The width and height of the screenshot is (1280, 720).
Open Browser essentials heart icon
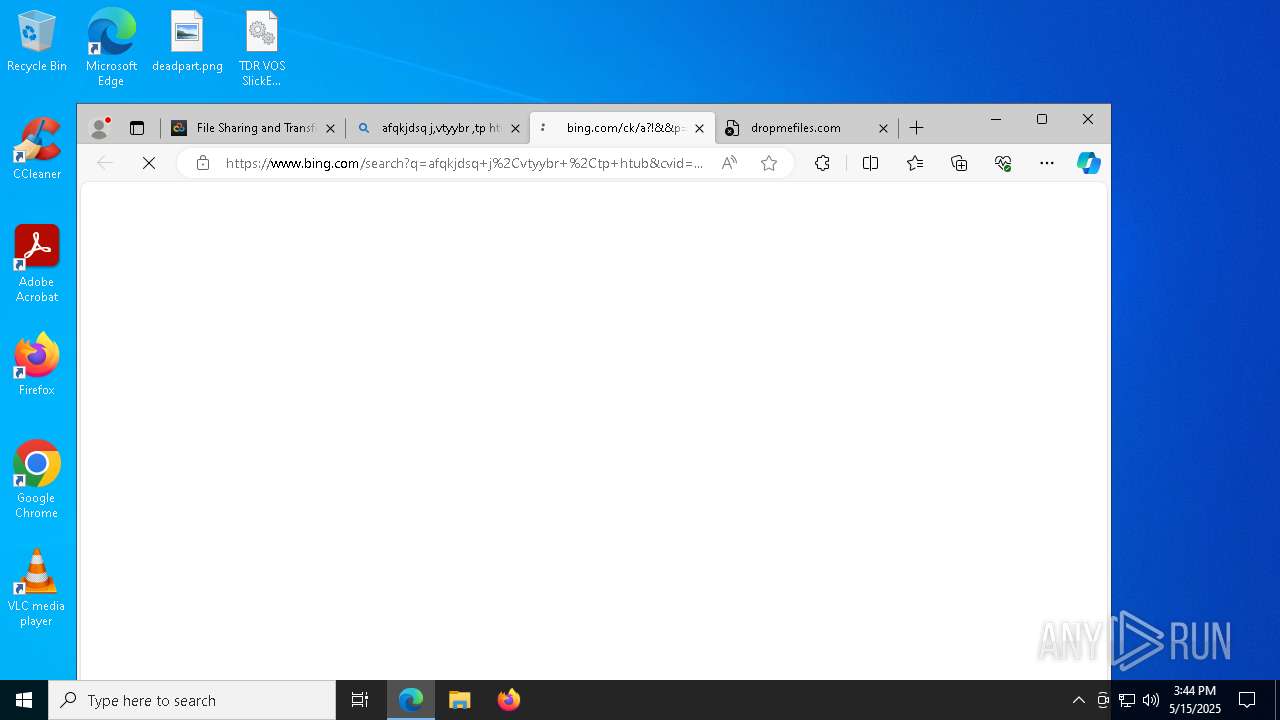pyautogui.click(x=1003, y=163)
